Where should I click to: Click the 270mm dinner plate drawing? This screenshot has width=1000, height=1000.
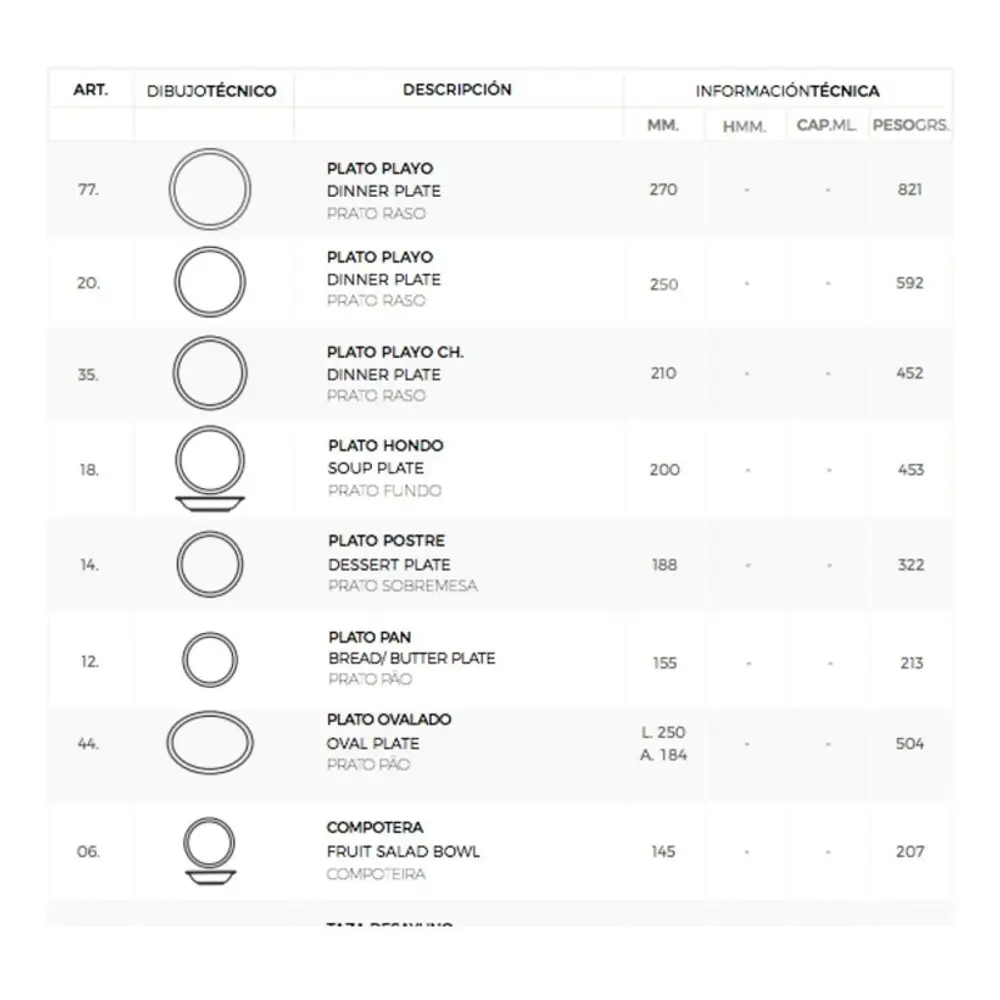click(210, 190)
